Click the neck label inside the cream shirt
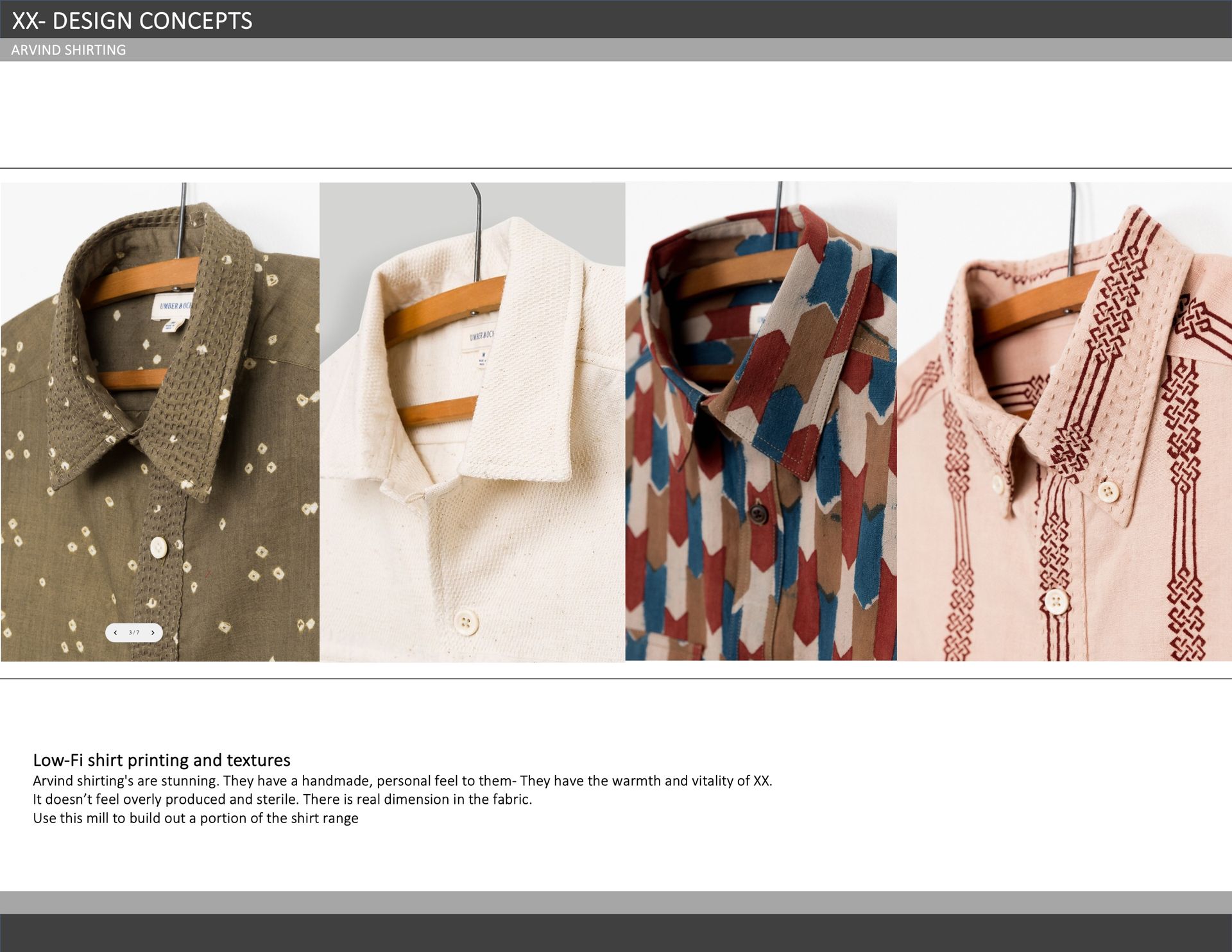 [481, 337]
